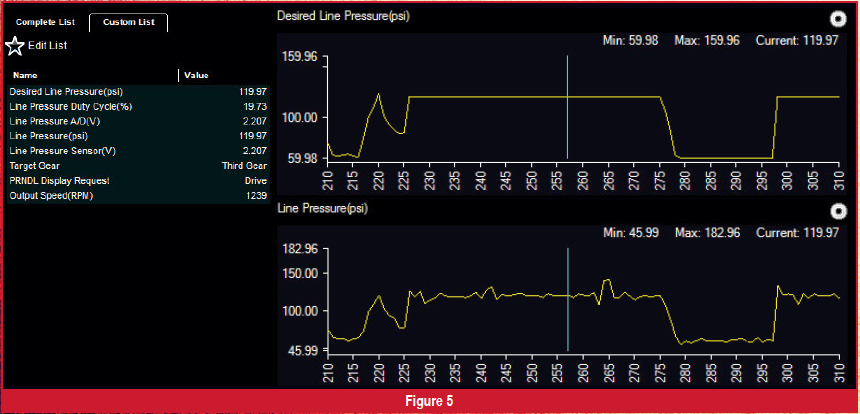Click cursor line in Desired Line Pressure graph

click(567, 106)
